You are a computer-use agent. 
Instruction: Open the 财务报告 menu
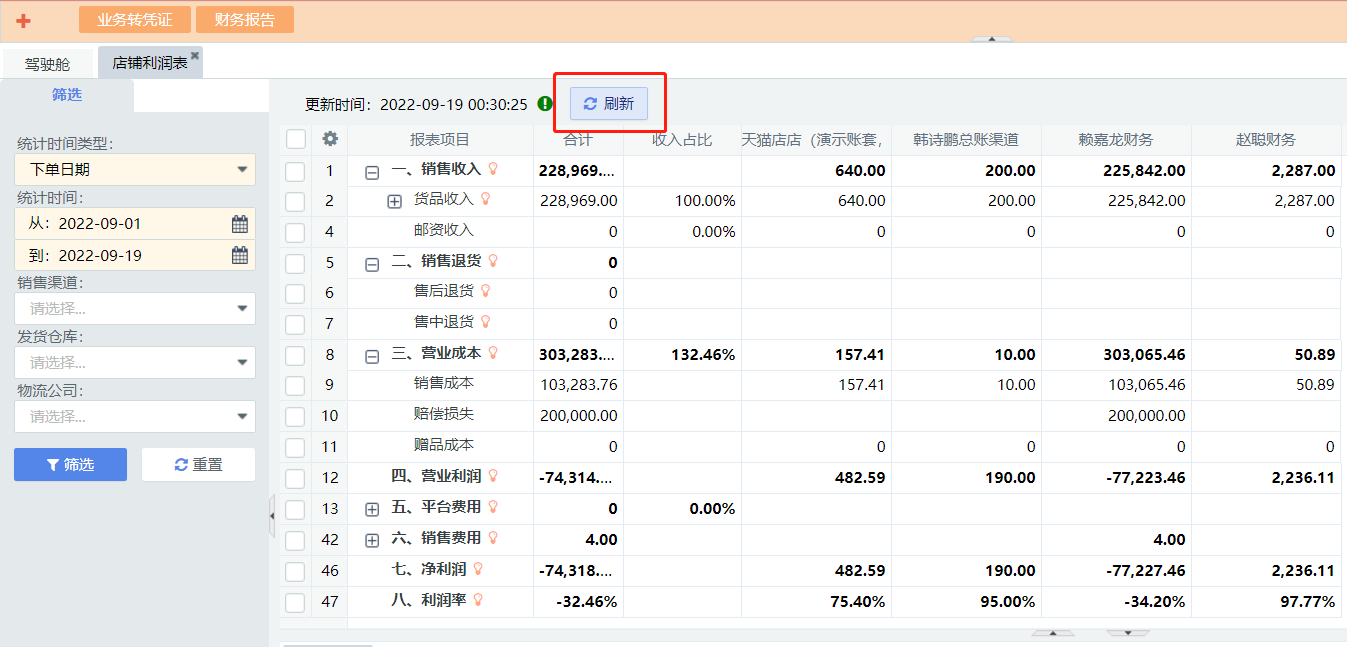click(x=244, y=20)
